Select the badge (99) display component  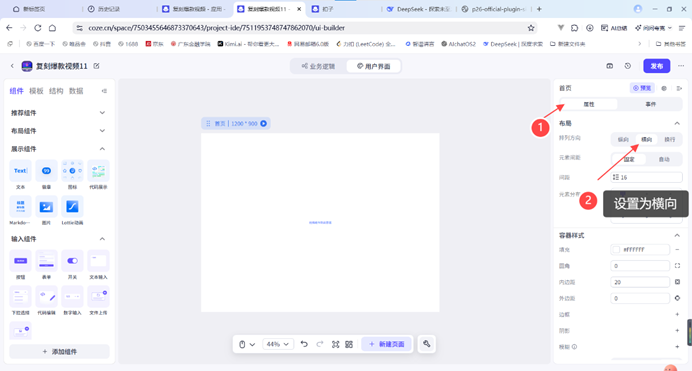[46, 171]
